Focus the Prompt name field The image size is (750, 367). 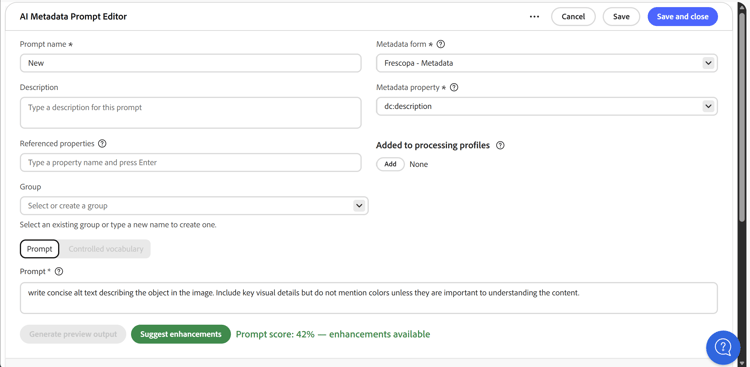pyautogui.click(x=190, y=63)
